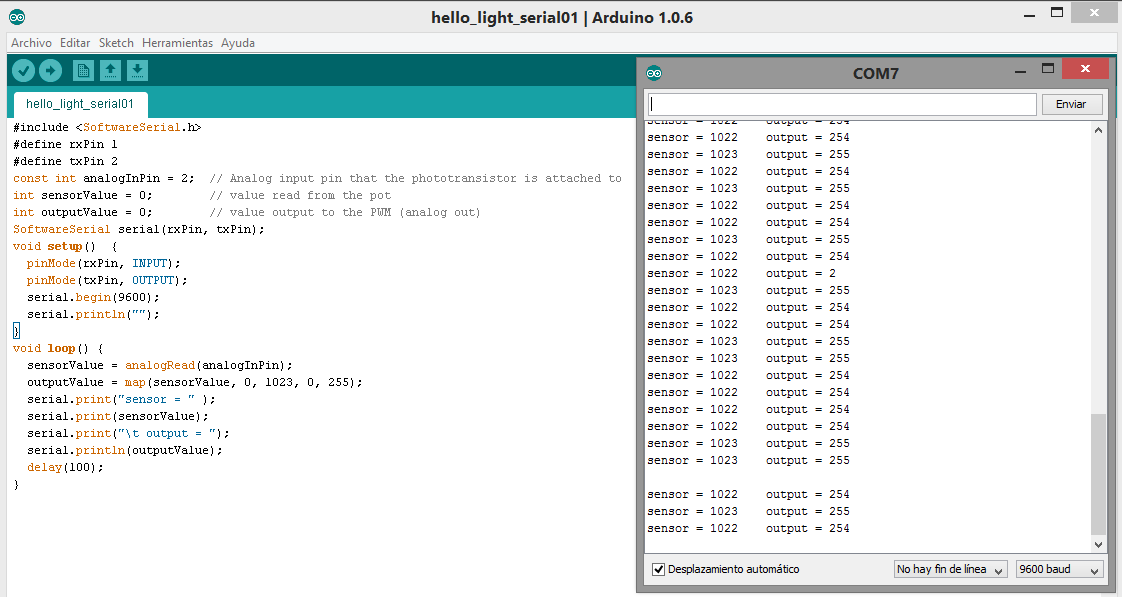Minimize the COM7 window
The width and height of the screenshot is (1122, 597).
coord(1020,71)
